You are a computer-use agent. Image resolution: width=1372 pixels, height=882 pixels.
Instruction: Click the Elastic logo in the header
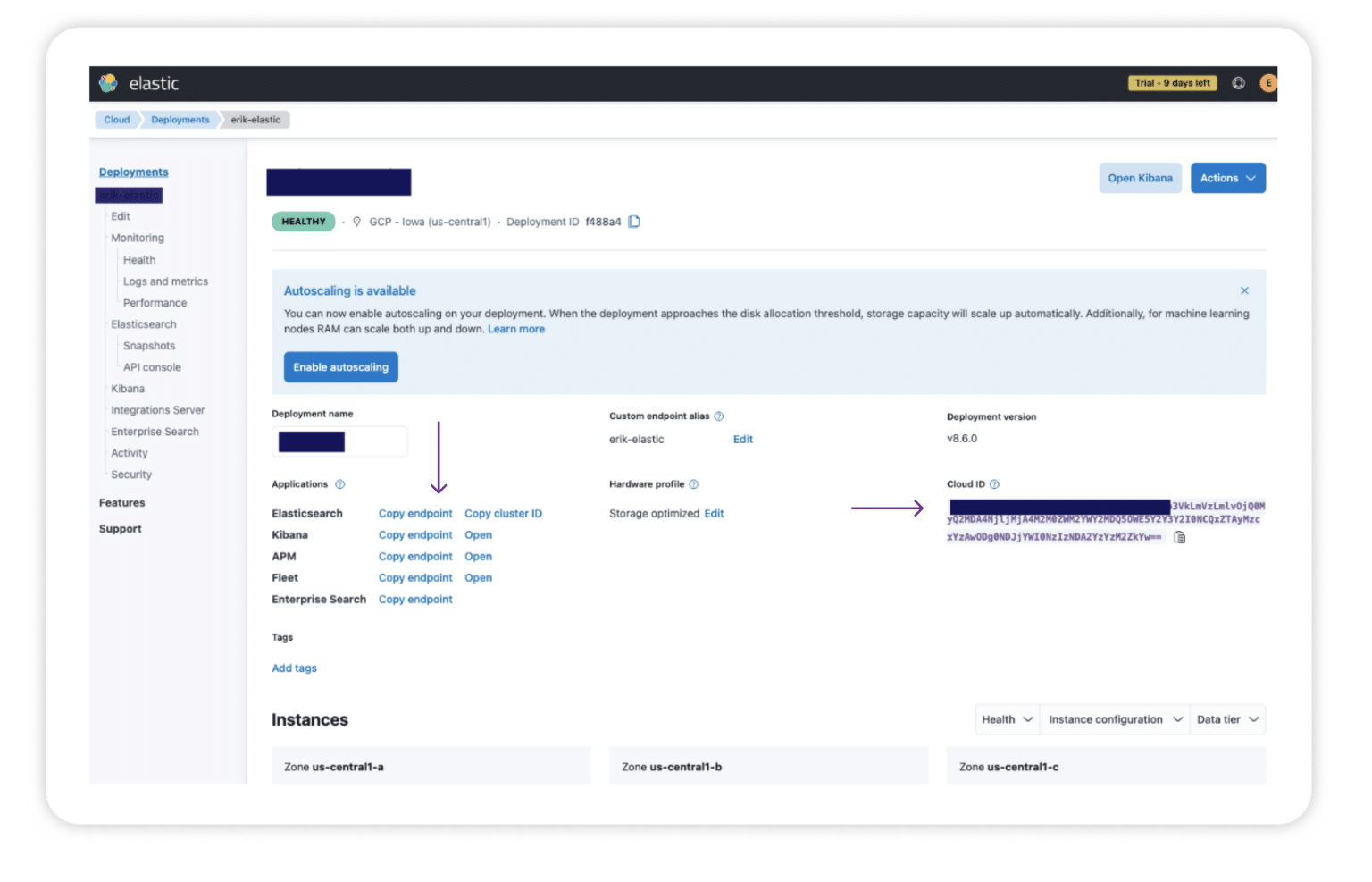click(109, 83)
